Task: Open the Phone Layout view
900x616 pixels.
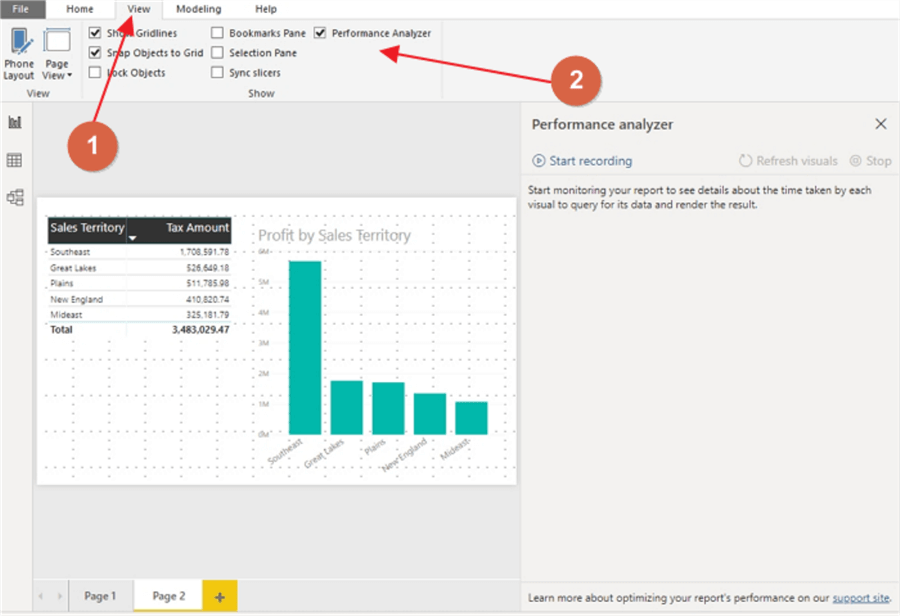Action: tap(19, 53)
